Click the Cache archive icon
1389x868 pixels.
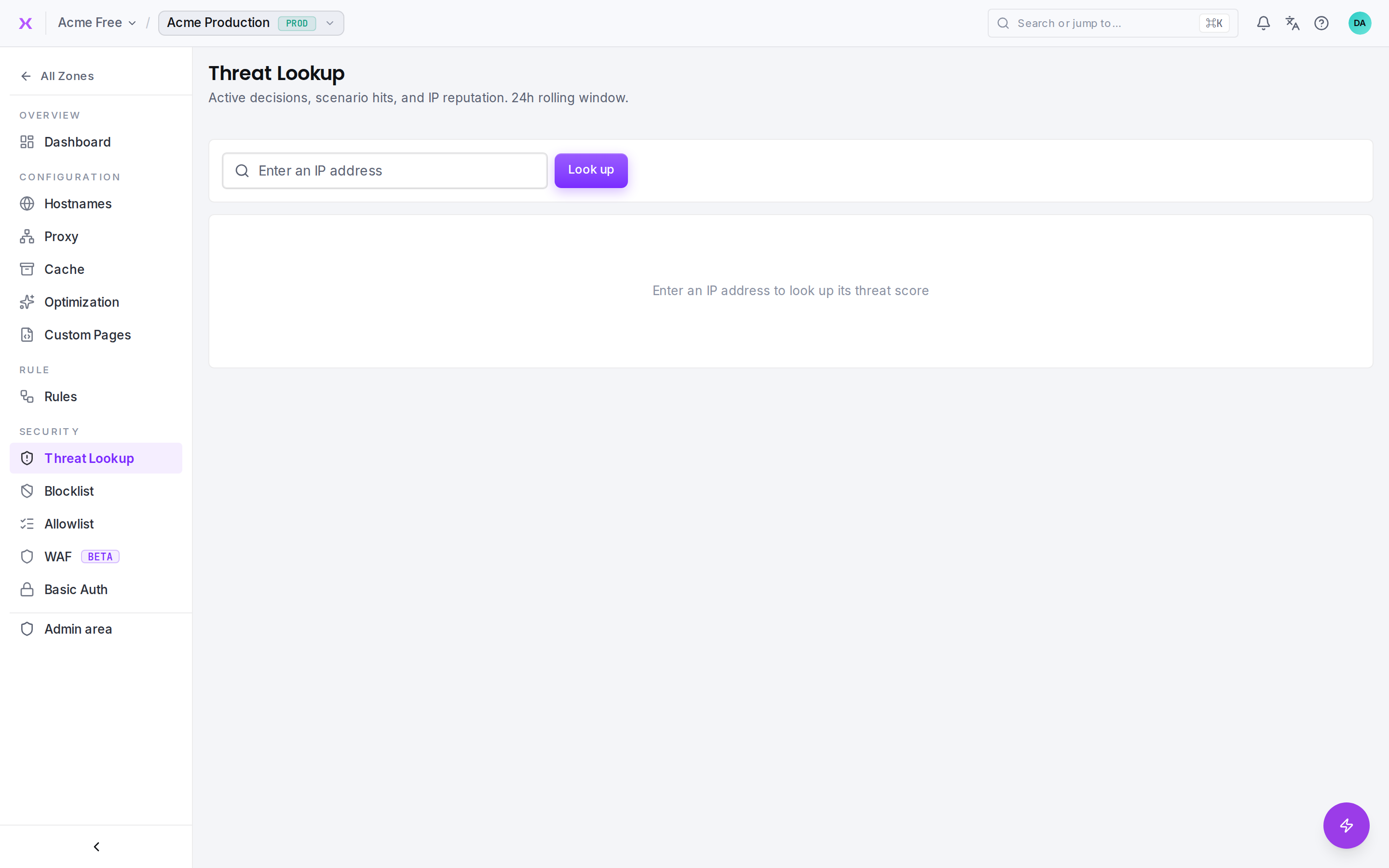click(x=27, y=269)
